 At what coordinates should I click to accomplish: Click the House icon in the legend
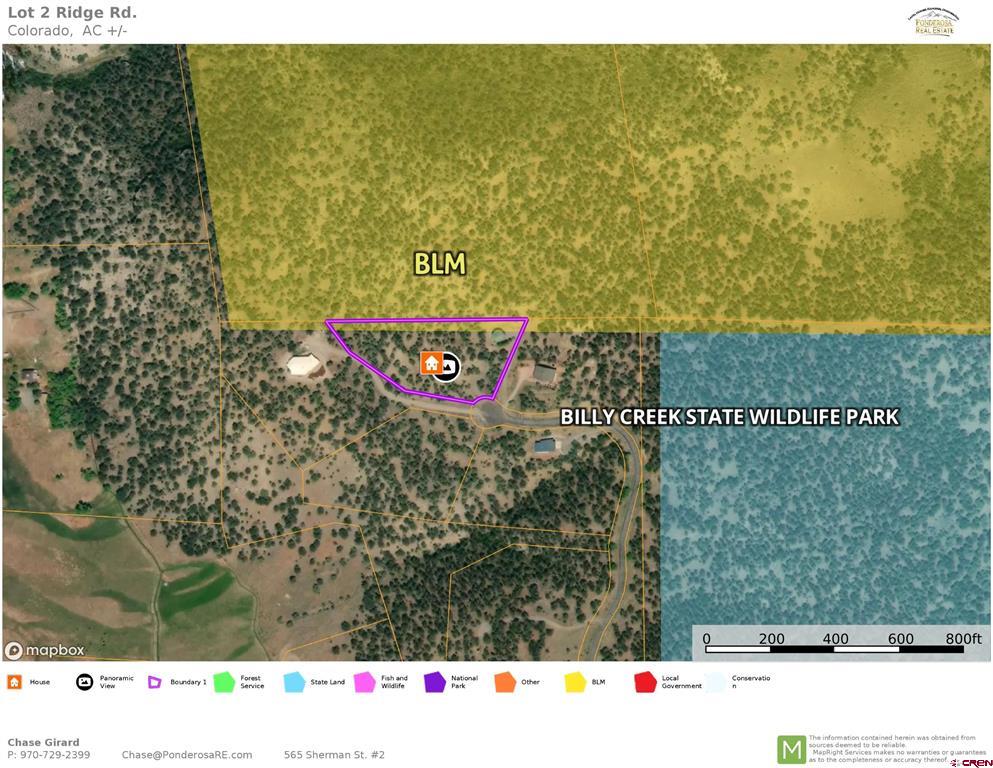(x=14, y=682)
